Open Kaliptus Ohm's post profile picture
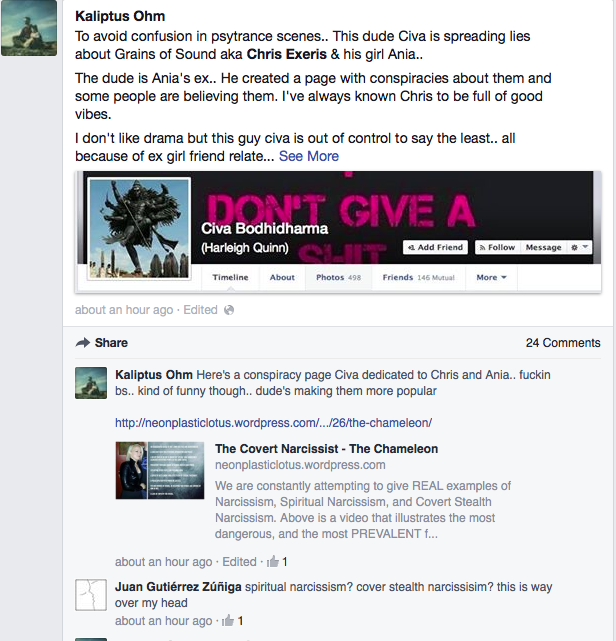This screenshot has height=641, width=616. point(29,28)
